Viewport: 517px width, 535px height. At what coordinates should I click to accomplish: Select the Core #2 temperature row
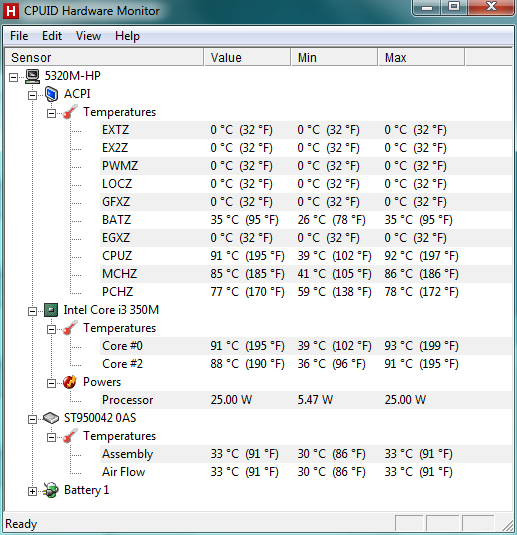click(306, 364)
